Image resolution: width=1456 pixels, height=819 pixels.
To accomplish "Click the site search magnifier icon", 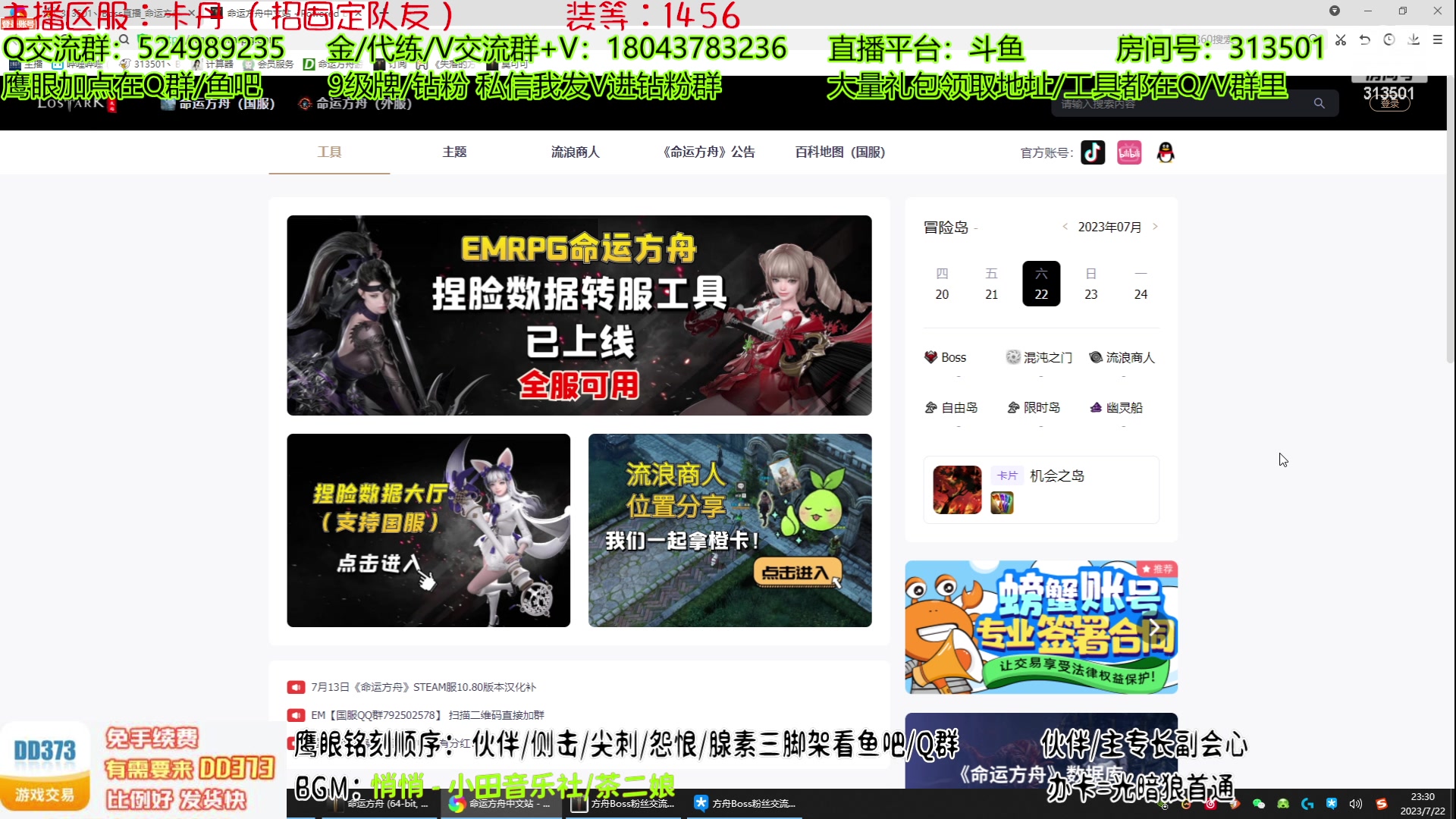I will click(x=1319, y=103).
